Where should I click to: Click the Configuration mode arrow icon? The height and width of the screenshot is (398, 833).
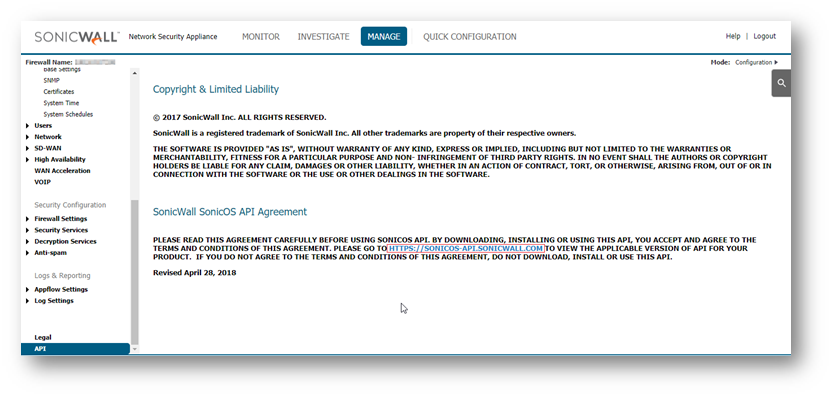coord(776,63)
